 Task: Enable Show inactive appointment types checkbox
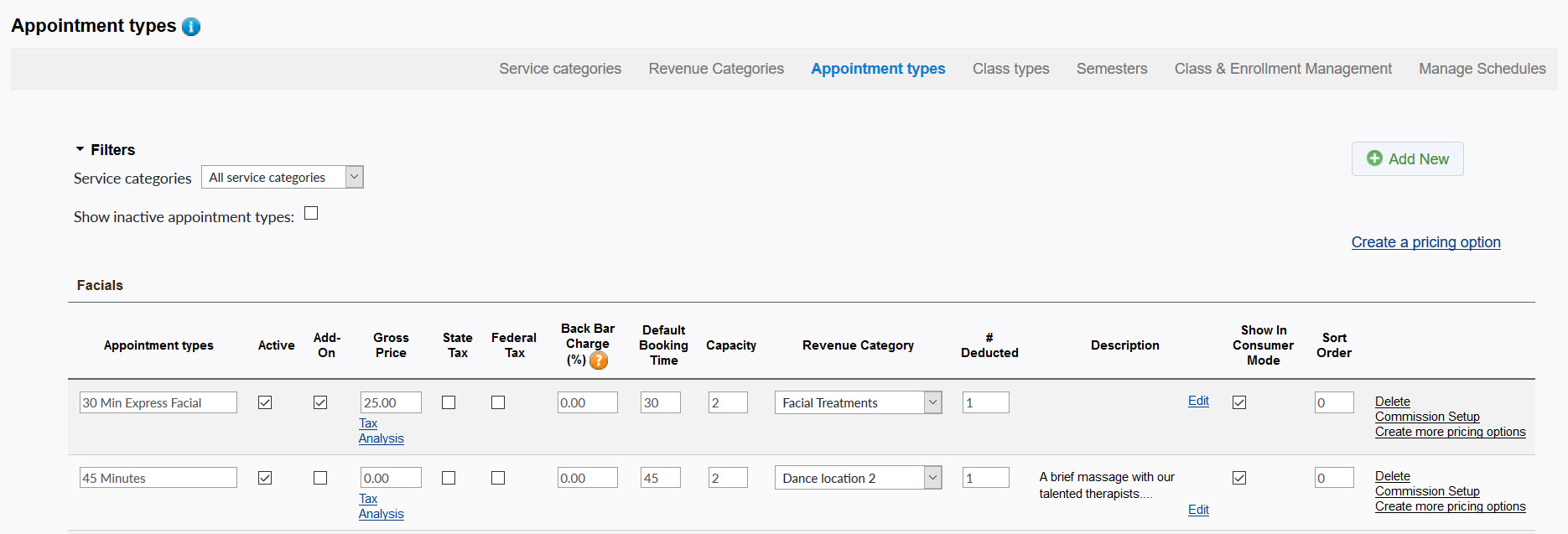[311, 214]
